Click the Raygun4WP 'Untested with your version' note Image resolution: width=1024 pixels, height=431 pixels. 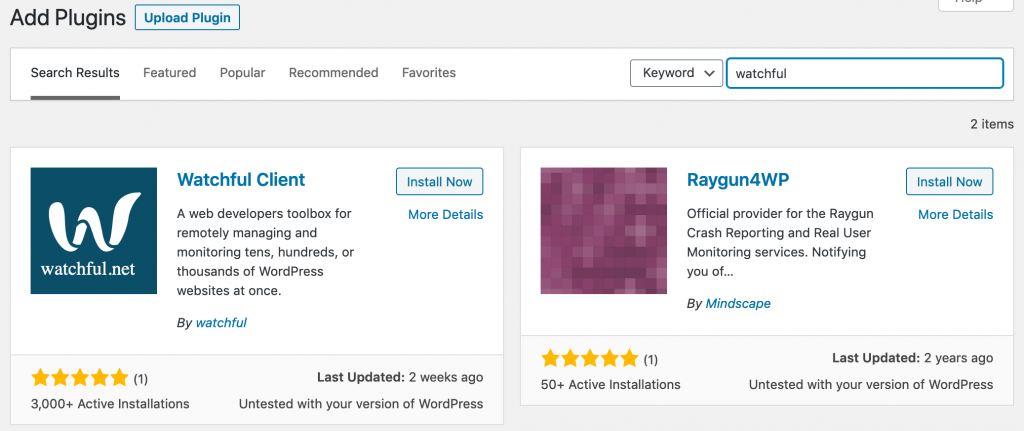coord(871,385)
